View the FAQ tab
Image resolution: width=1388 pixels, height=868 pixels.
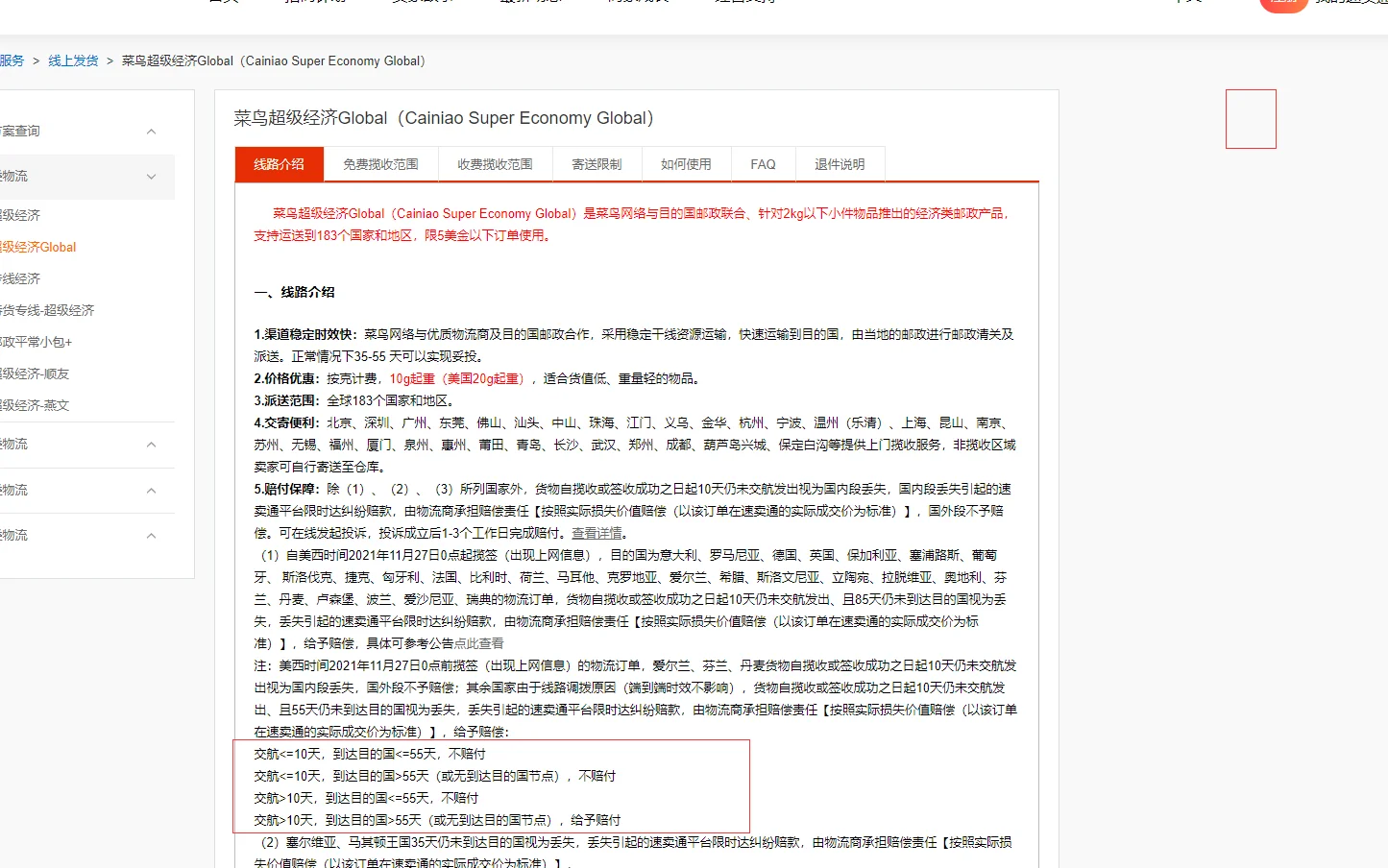click(763, 164)
